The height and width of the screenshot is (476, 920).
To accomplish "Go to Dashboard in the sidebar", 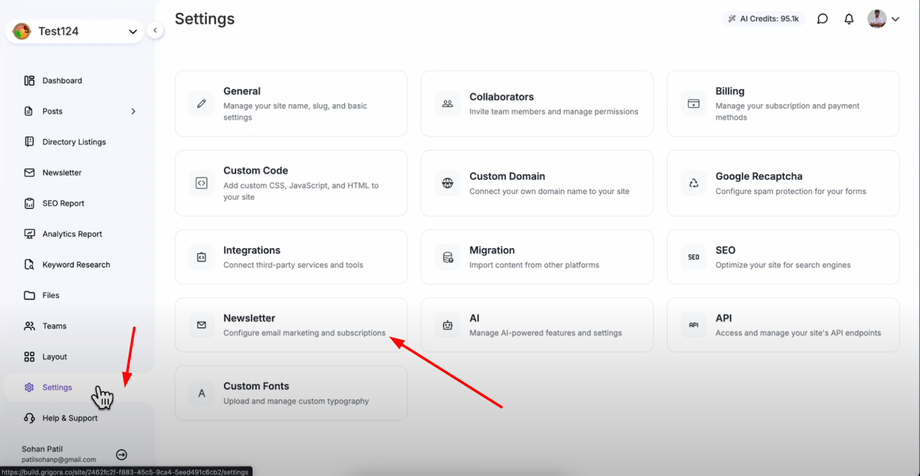I will (x=62, y=80).
